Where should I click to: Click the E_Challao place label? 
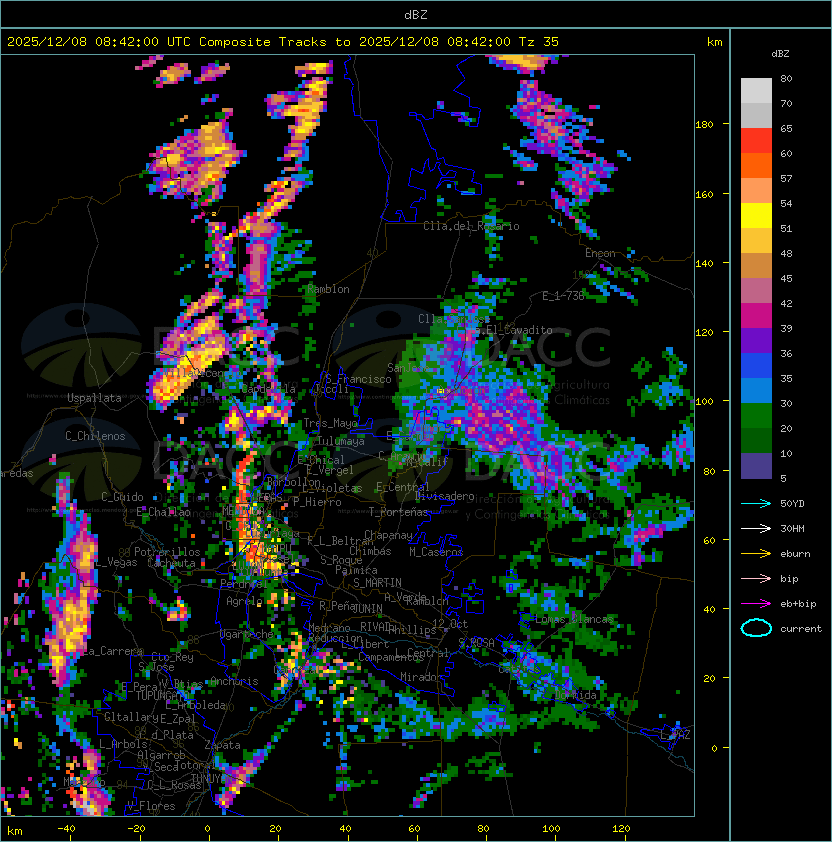[x=163, y=512]
